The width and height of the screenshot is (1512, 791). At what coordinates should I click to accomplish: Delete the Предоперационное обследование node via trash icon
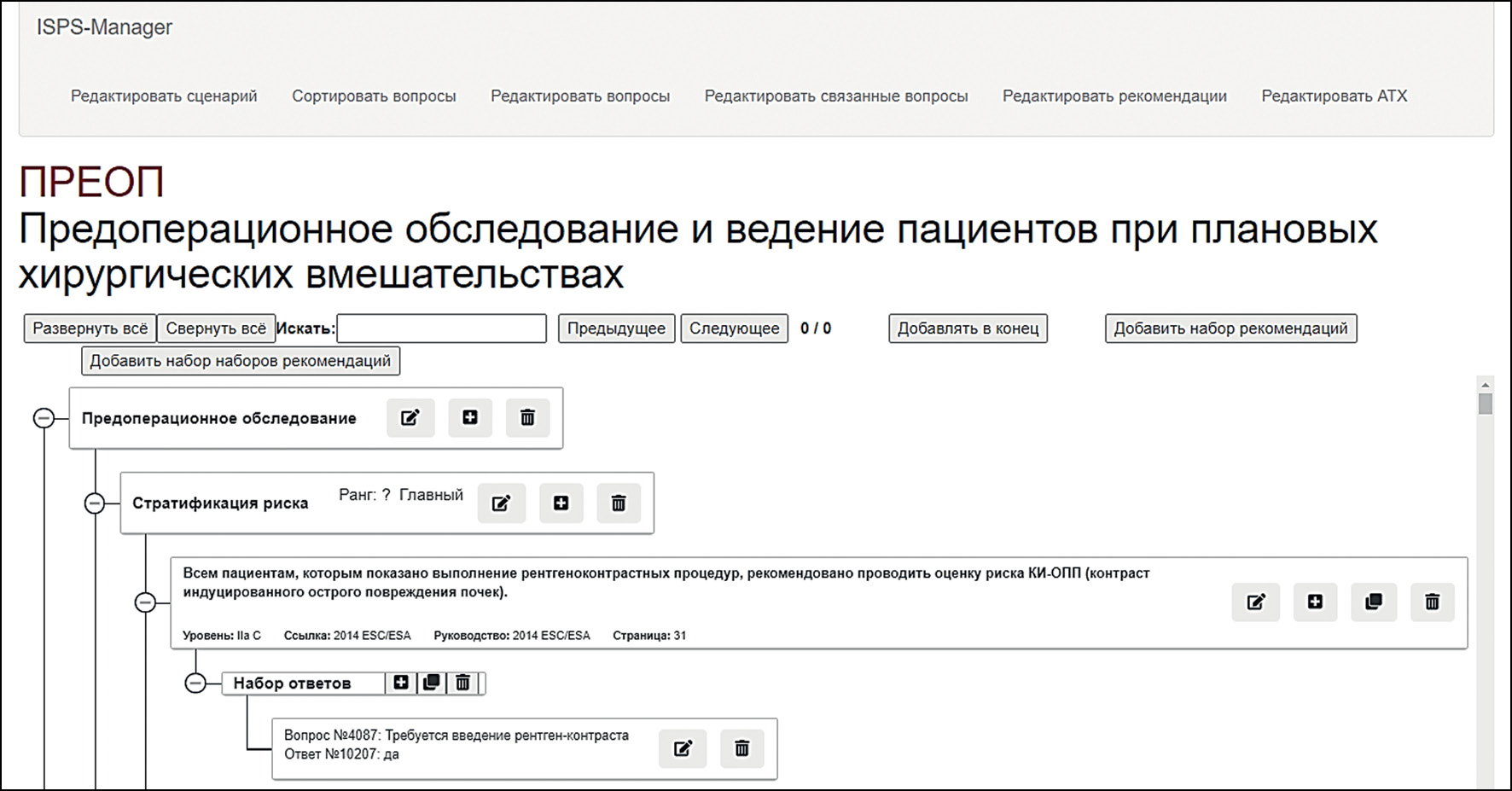(x=527, y=417)
